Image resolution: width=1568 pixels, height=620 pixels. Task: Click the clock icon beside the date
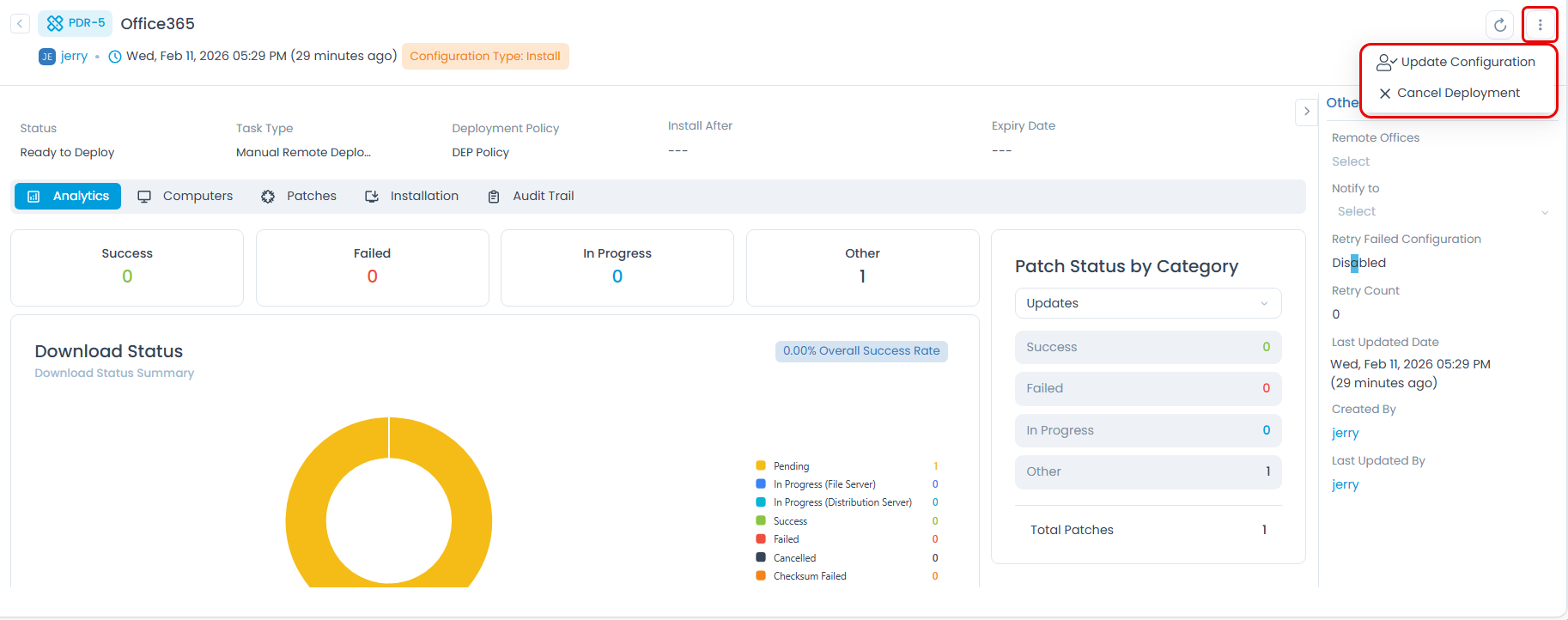point(115,57)
